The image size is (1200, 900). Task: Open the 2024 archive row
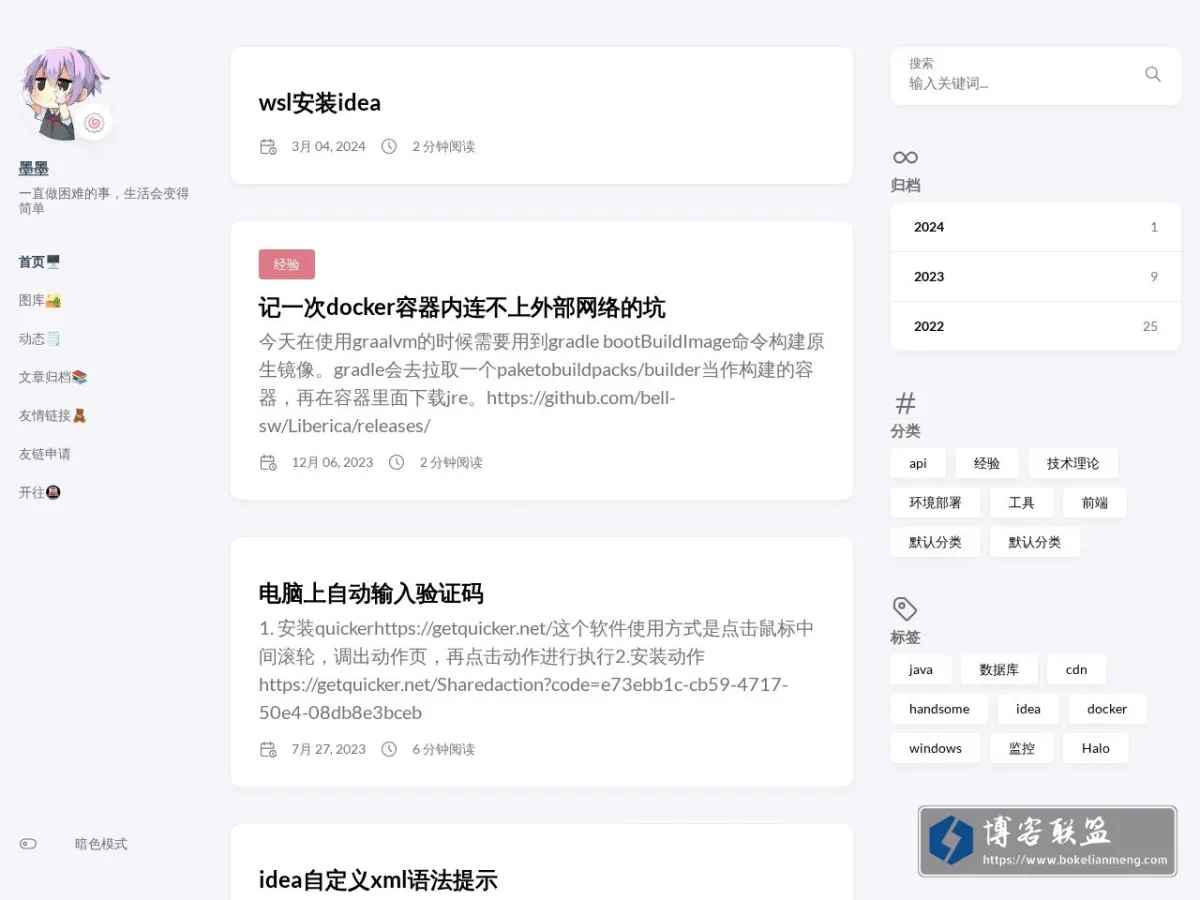pos(1036,227)
